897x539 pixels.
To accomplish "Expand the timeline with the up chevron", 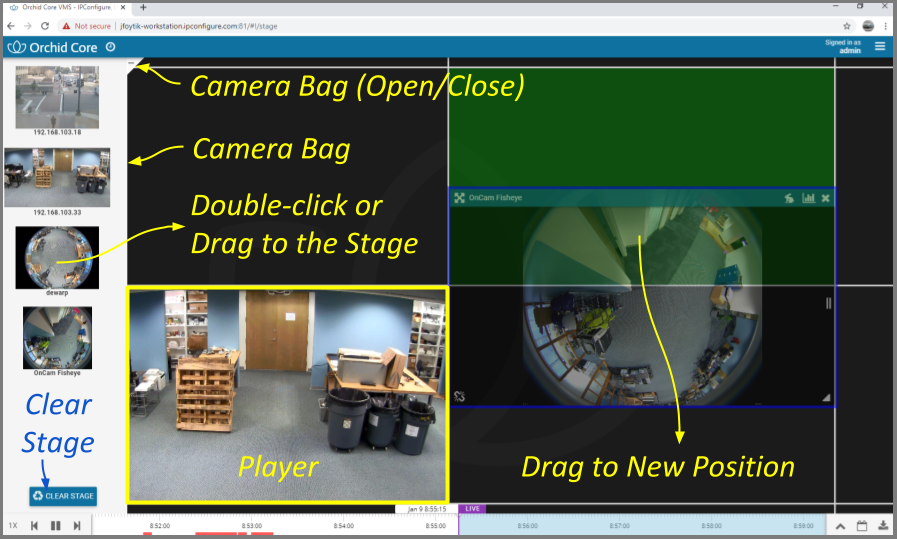I will tap(840, 526).
